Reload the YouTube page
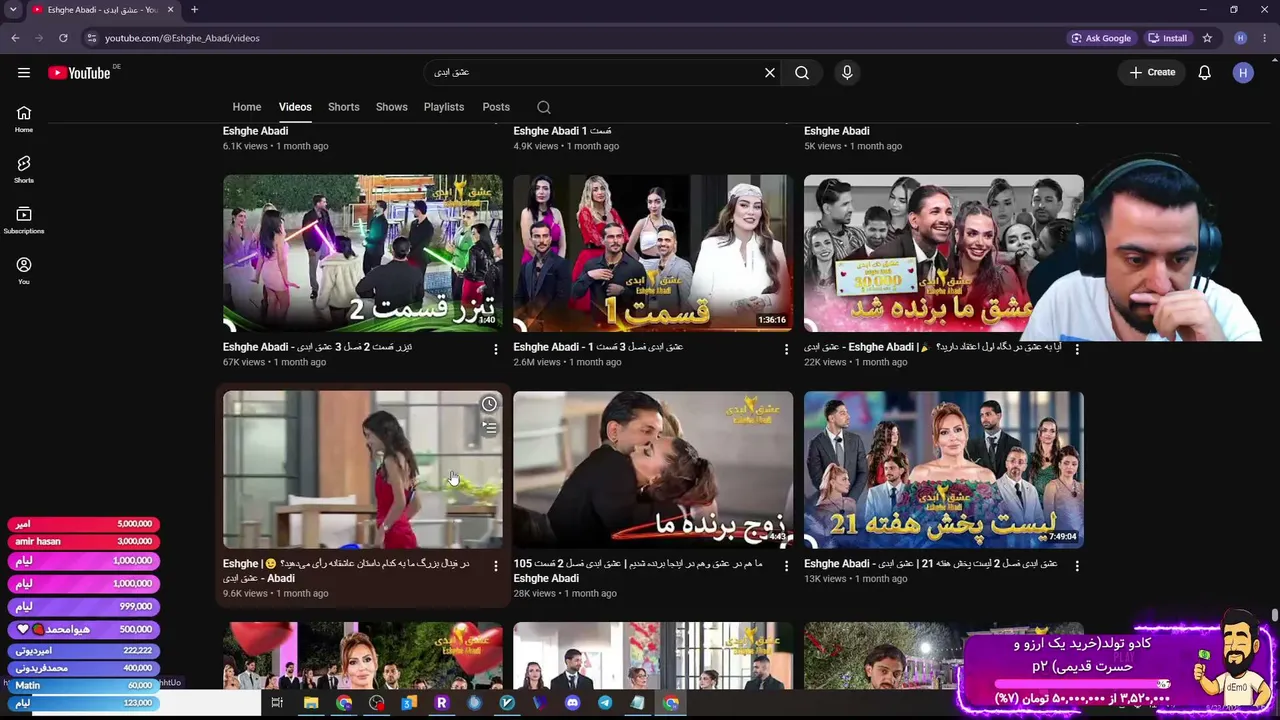The image size is (1280, 720). pyautogui.click(x=63, y=38)
